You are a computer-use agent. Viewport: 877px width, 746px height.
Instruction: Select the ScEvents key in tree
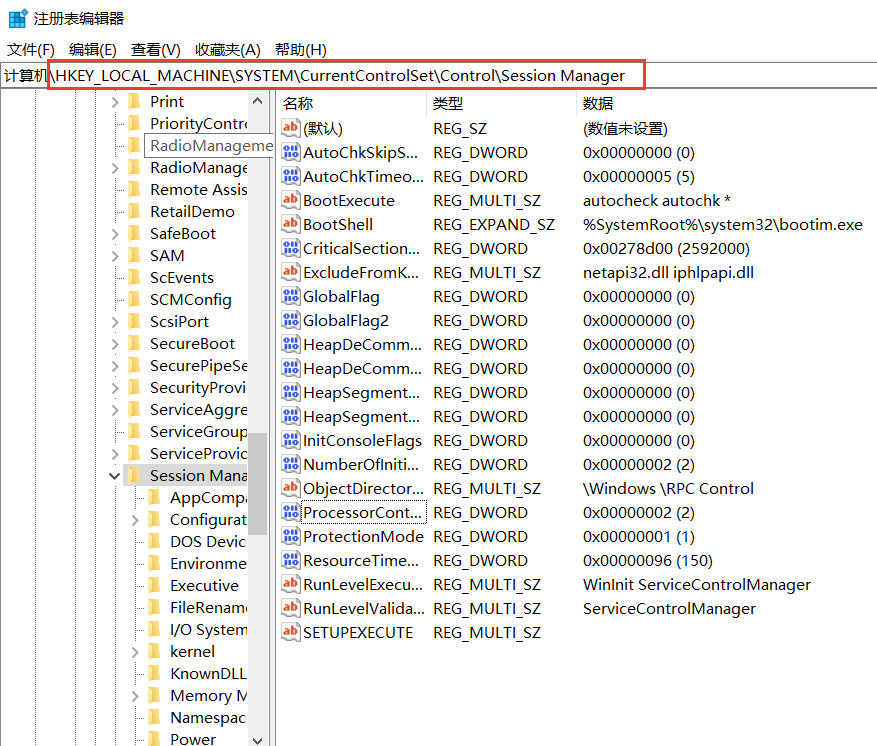pos(182,278)
